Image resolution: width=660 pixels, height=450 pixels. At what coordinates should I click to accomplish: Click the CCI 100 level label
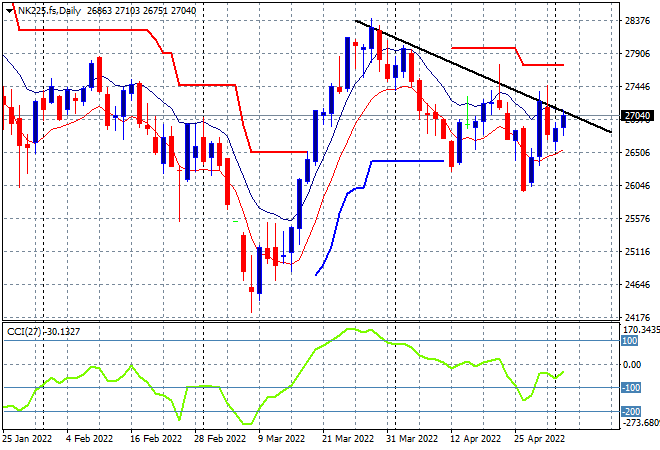pos(630,341)
